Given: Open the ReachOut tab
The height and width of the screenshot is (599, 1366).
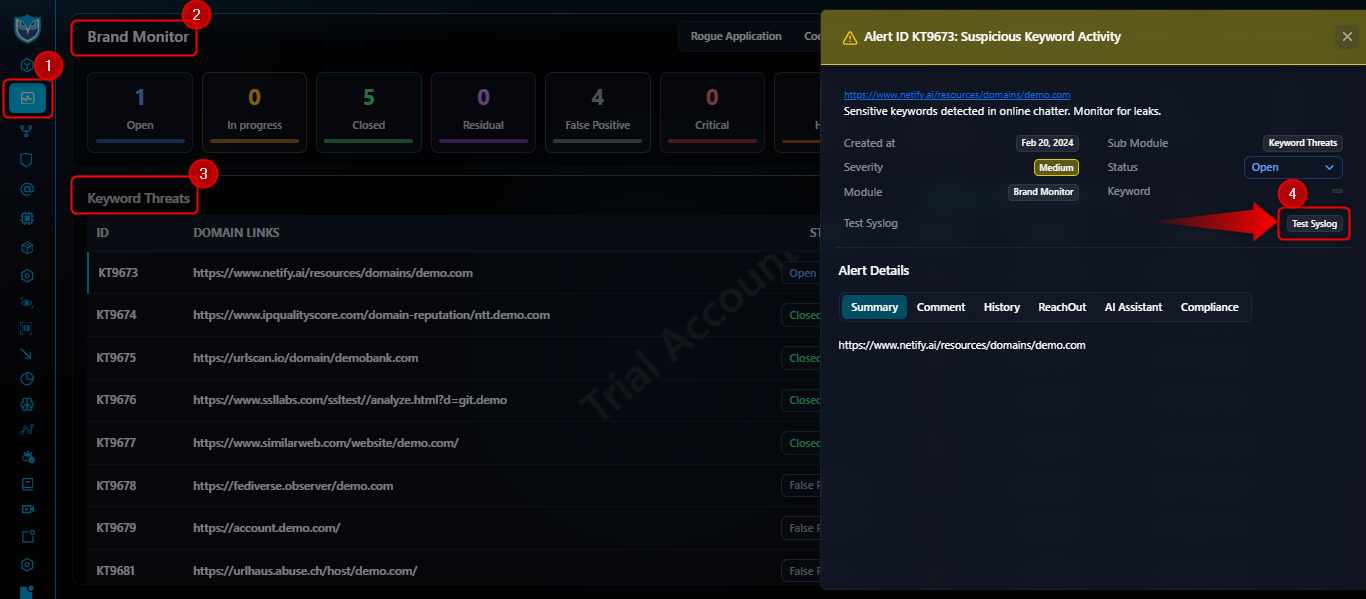Looking at the screenshot, I should point(1062,307).
